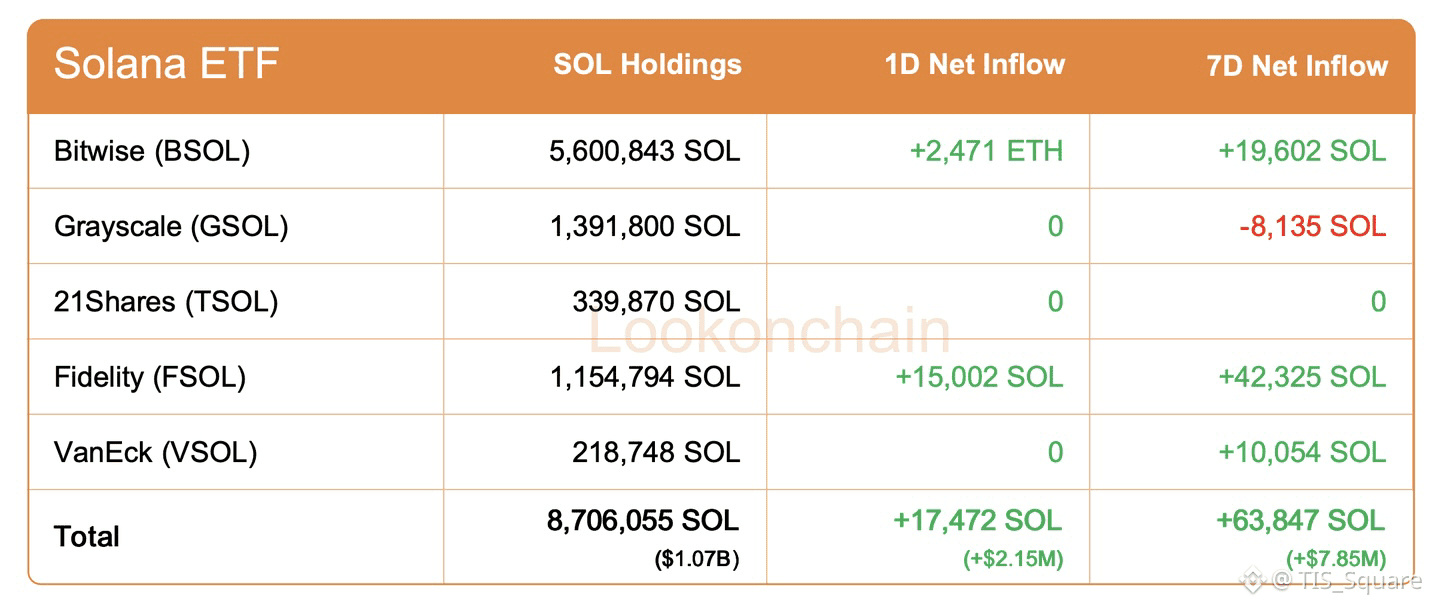Open the 21Shares (TSOL) row
The image size is (1430, 605).
point(166,301)
